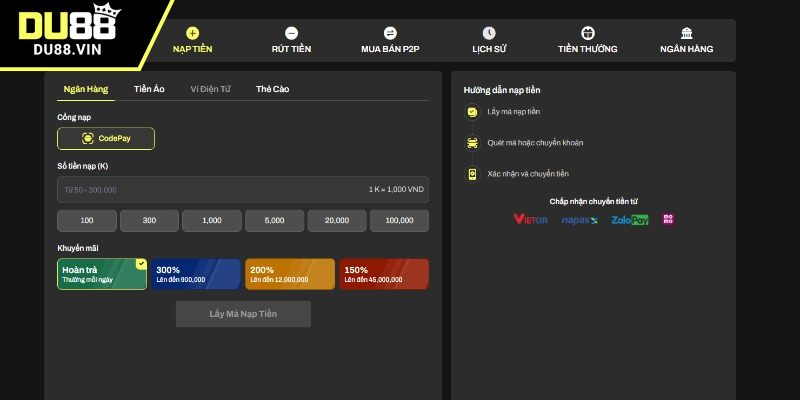Click the Rút Tiền minus icon
The width and height of the screenshot is (800, 400).
coord(291,33)
